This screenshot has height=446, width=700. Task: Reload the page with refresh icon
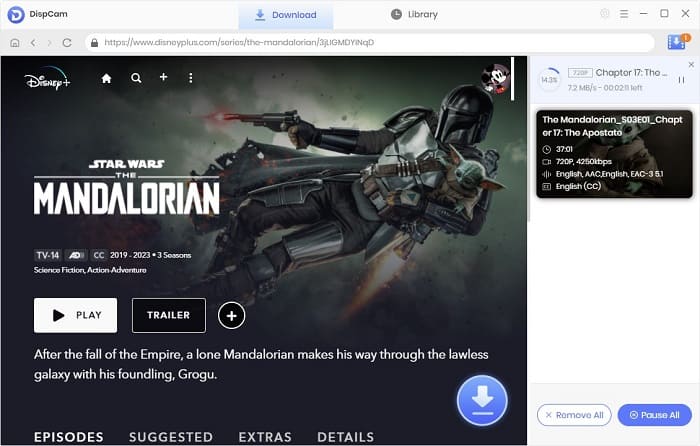[x=67, y=43]
